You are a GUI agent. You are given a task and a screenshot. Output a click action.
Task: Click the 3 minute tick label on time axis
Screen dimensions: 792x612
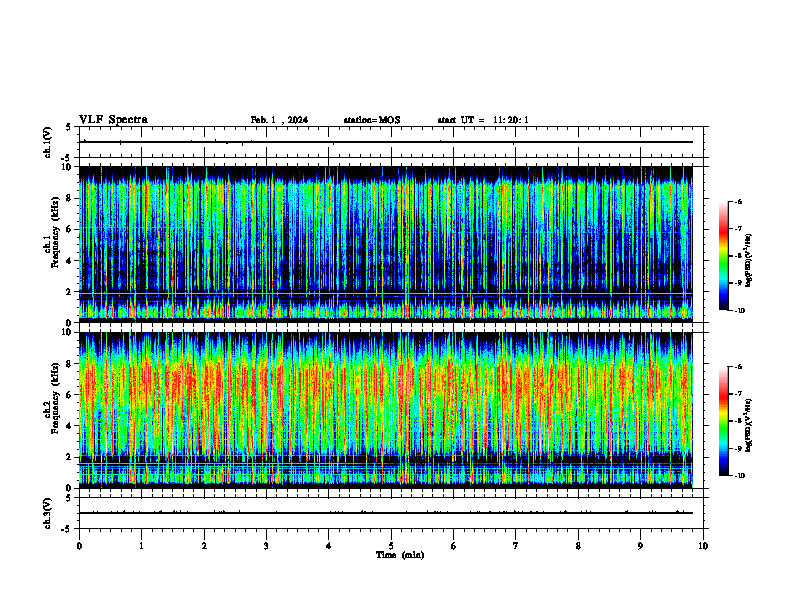click(x=266, y=546)
